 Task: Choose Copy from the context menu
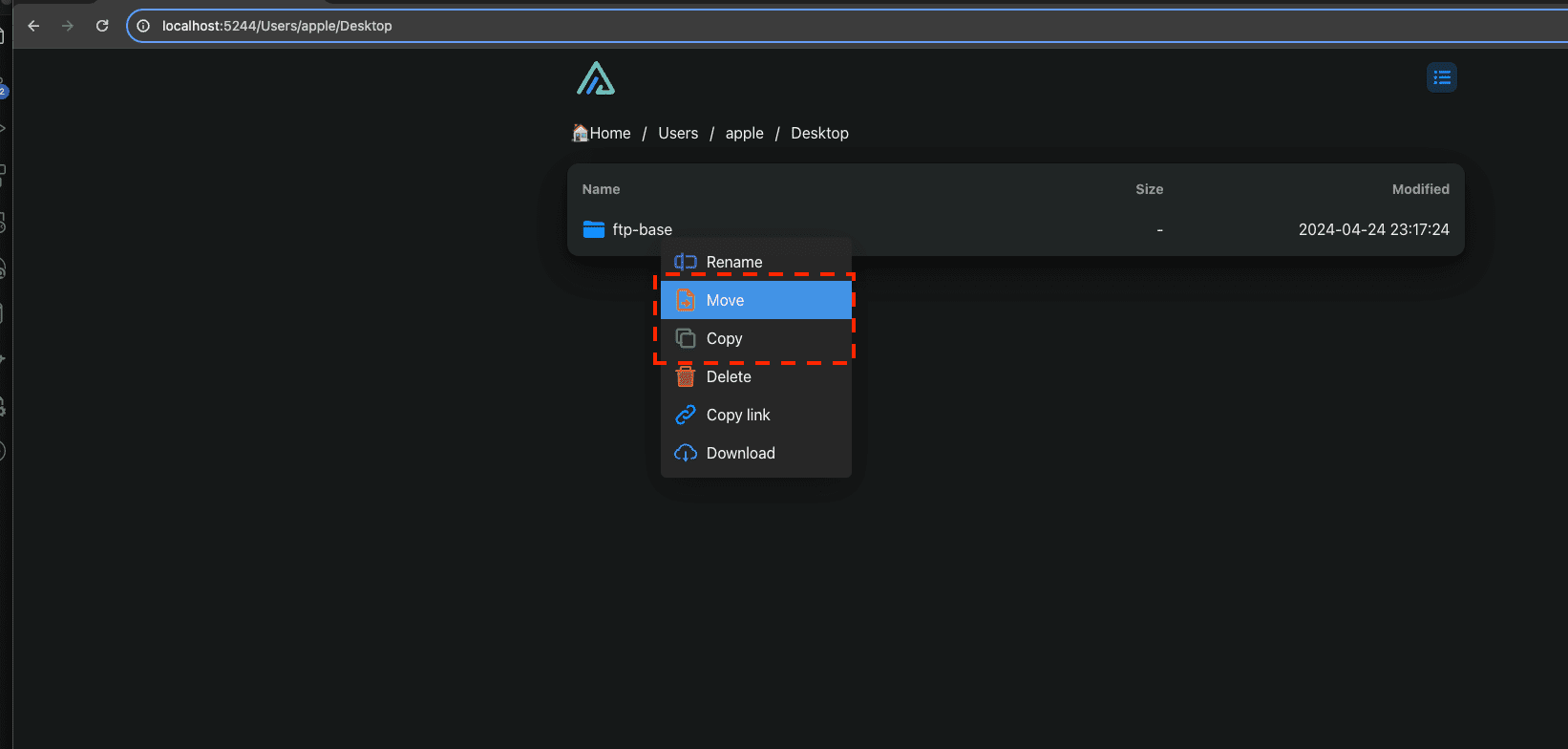[756, 338]
